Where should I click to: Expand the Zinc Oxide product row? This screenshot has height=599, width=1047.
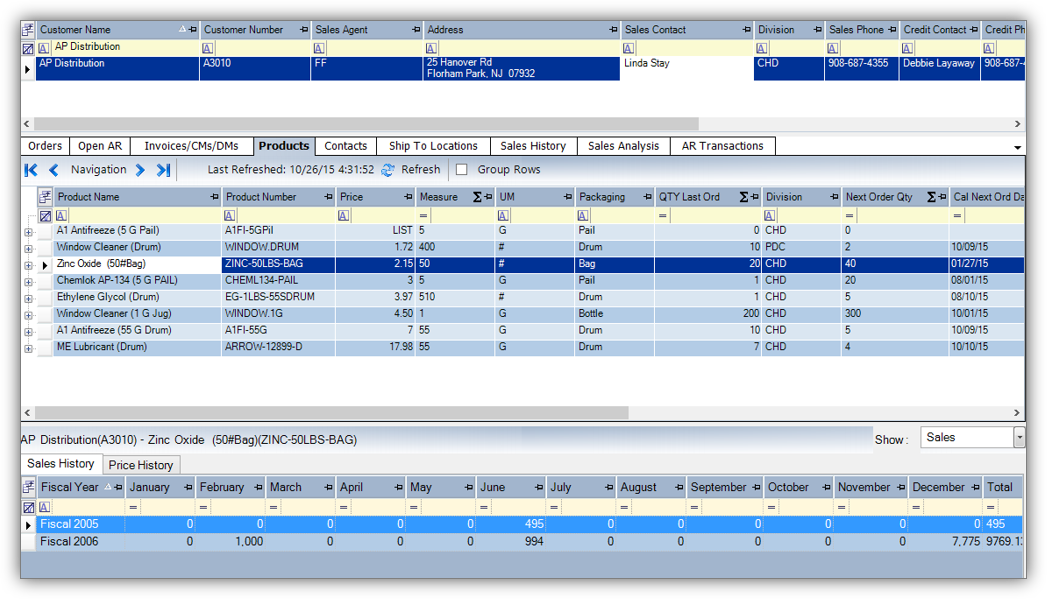(x=27, y=265)
